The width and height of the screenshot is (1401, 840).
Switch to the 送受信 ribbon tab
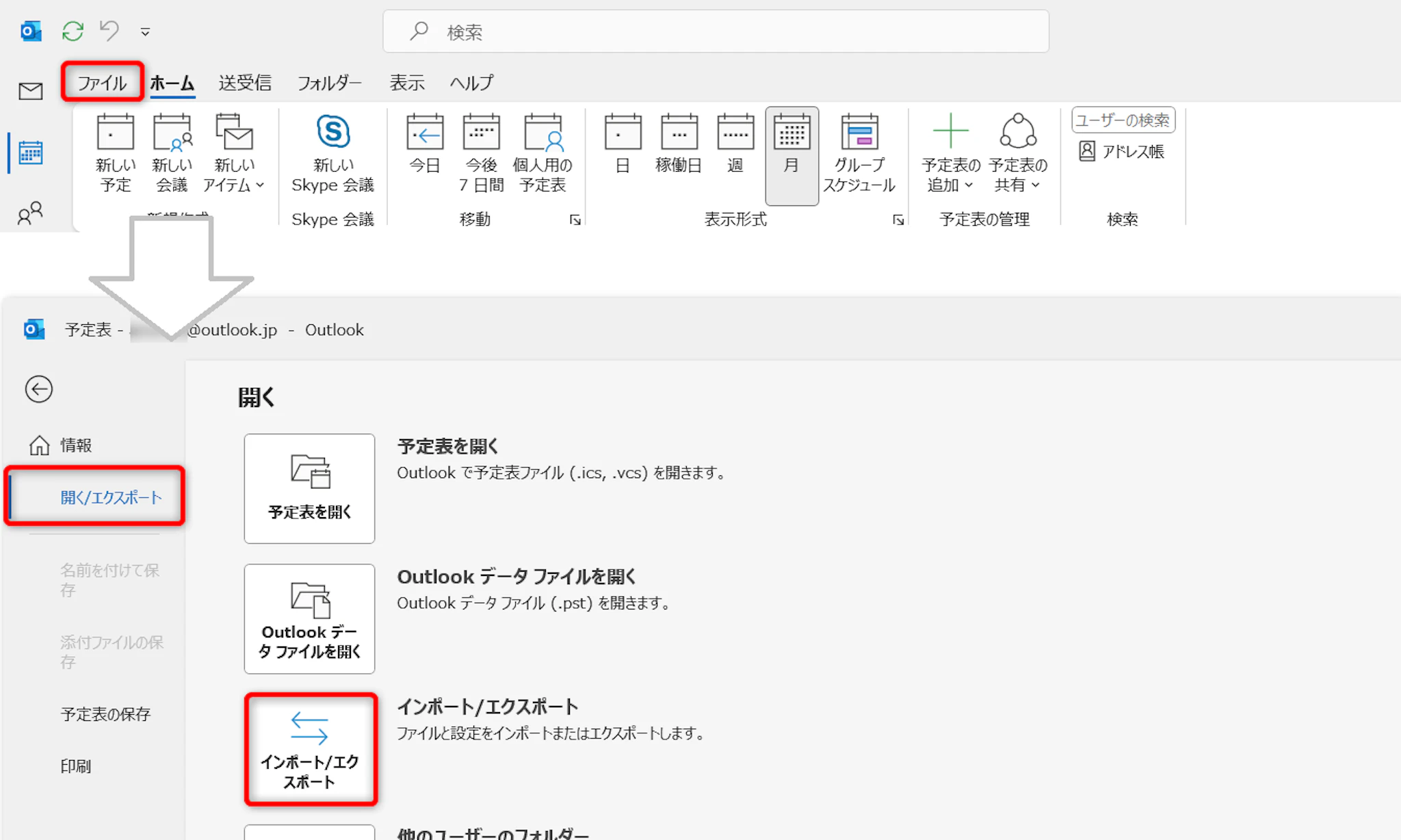245,83
